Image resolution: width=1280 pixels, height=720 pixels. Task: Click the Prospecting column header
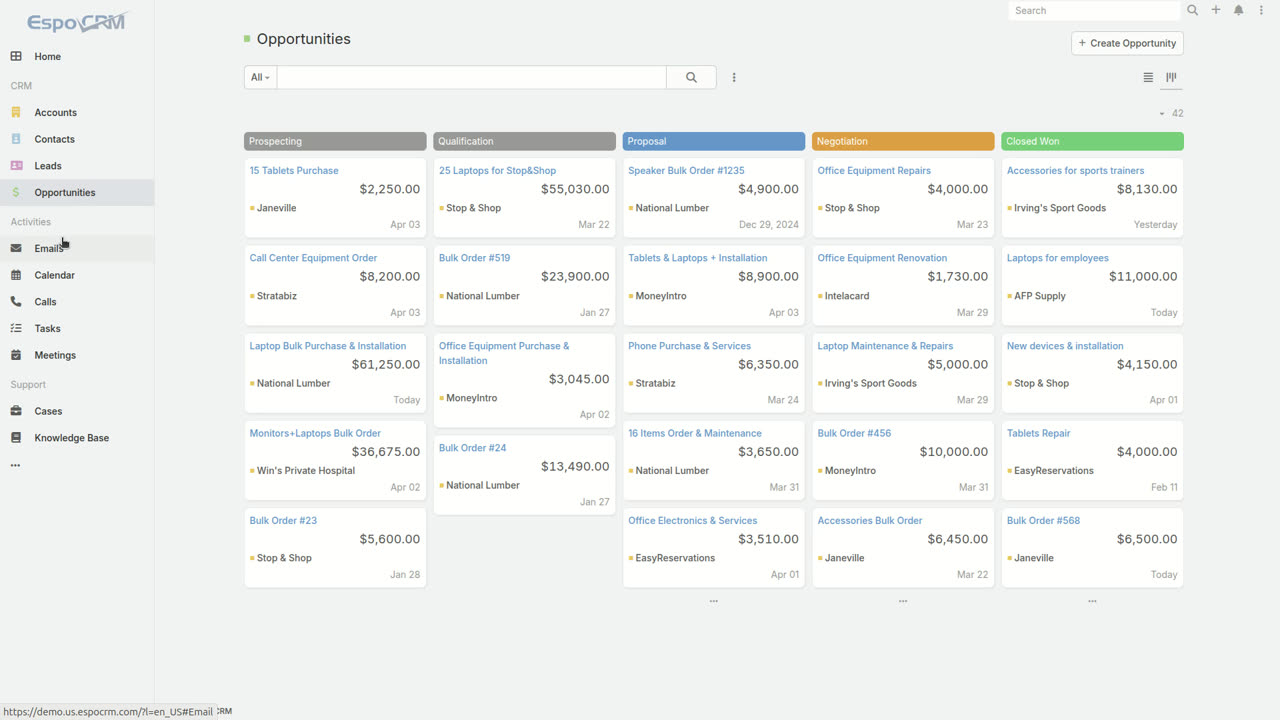(x=335, y=141)
